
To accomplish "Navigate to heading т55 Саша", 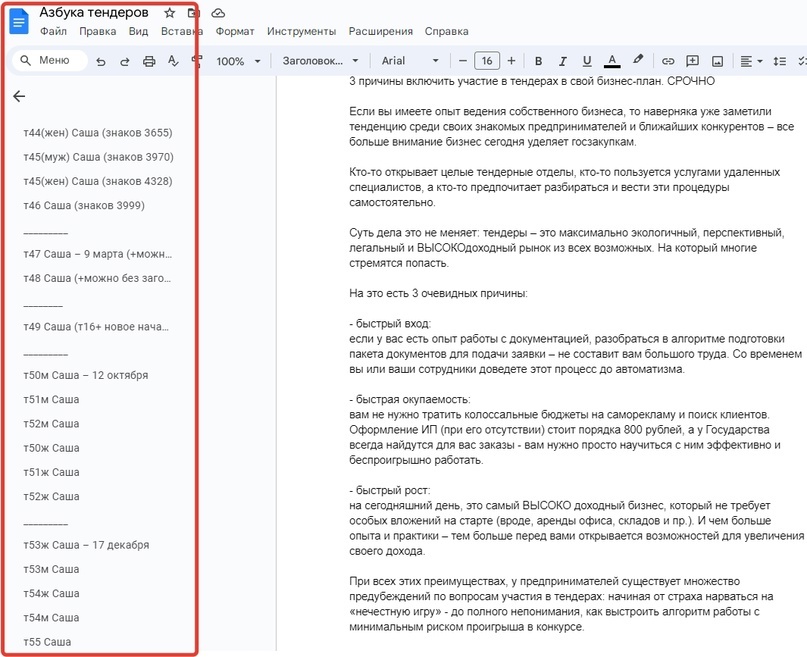I will (47, 642).
